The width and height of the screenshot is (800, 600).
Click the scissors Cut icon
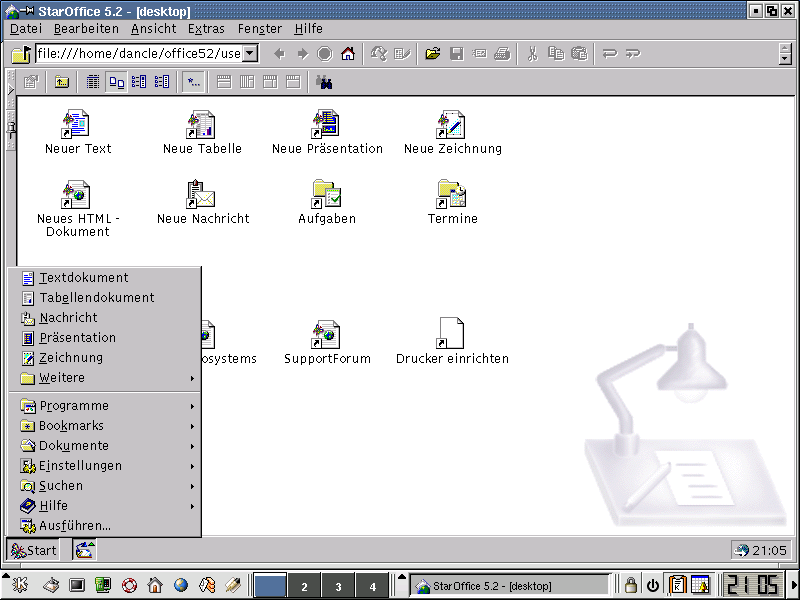click(533, 54)
